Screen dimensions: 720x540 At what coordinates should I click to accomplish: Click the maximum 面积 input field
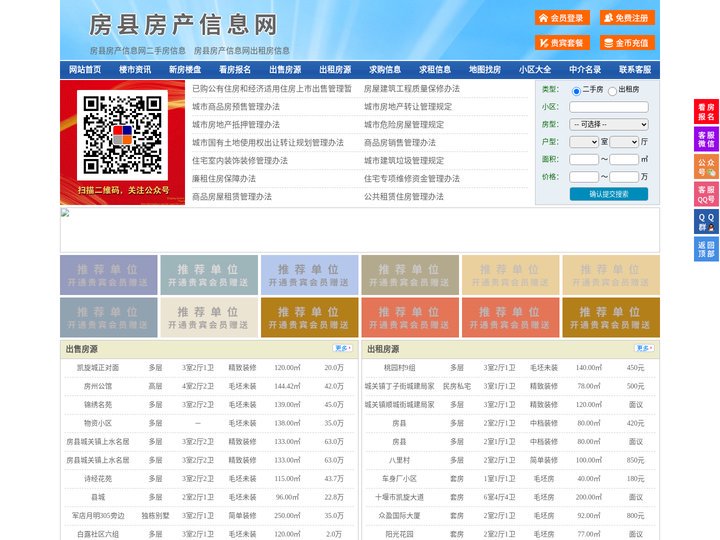(x=624, y=159)
